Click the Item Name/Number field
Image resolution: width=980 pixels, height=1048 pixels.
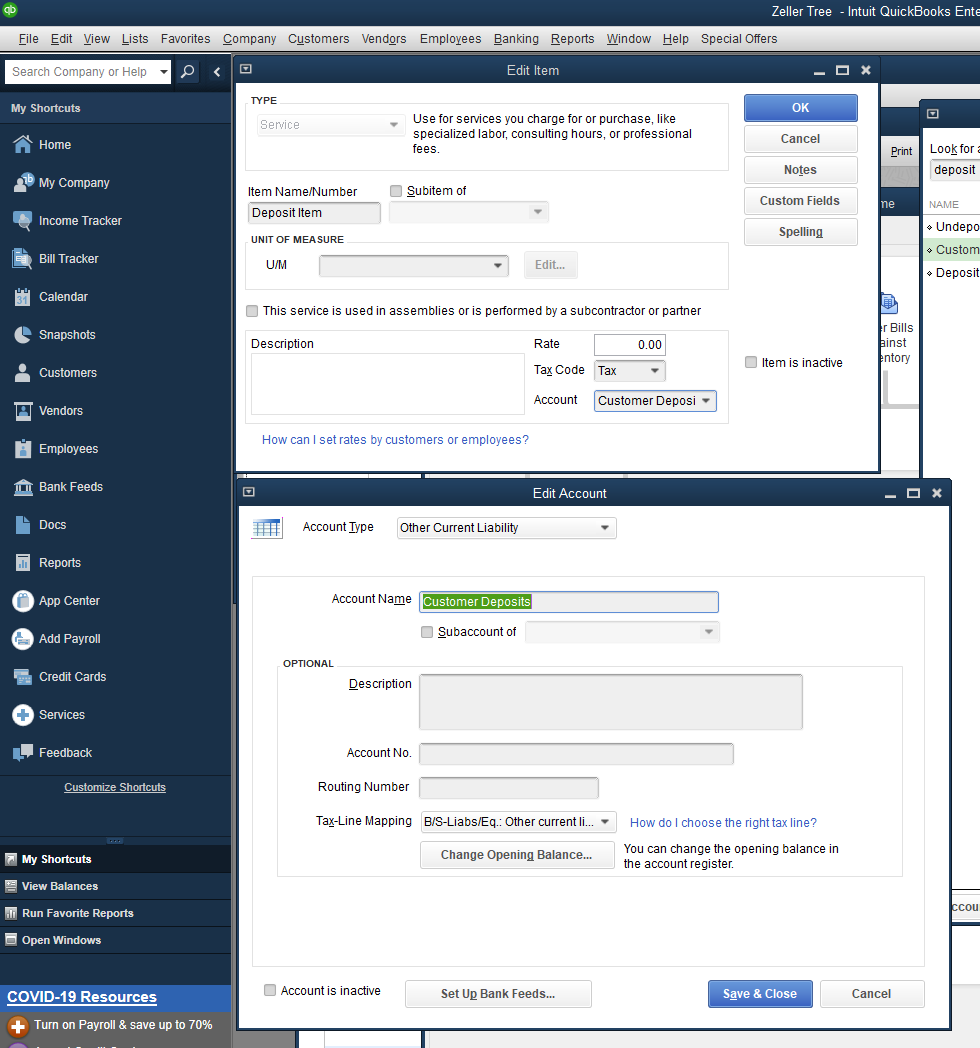[x=314, y=213]
